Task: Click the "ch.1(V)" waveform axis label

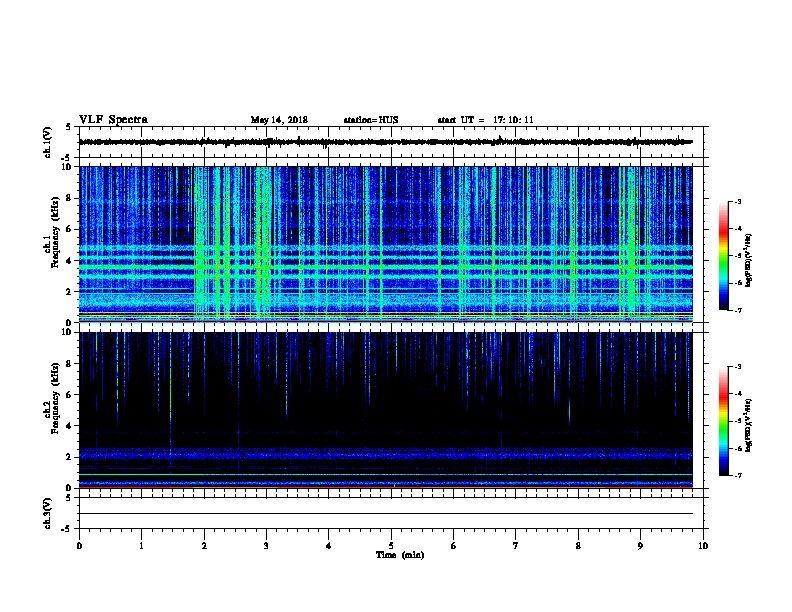Action: point(48,142)
